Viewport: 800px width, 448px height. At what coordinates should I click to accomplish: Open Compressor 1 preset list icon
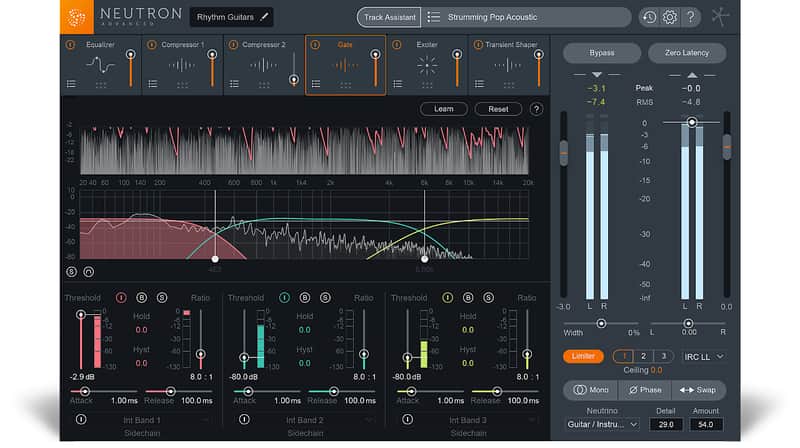(x=153, y=84)
